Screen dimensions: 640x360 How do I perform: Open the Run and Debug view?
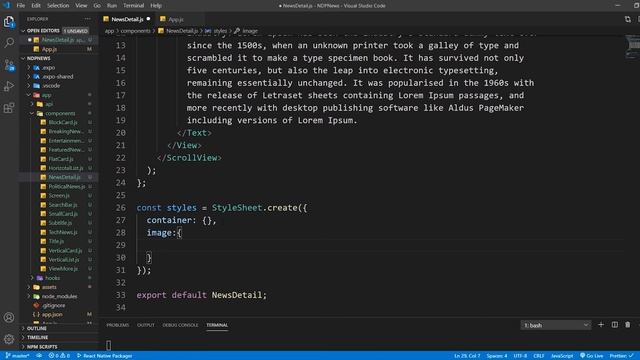pos(9,86)
